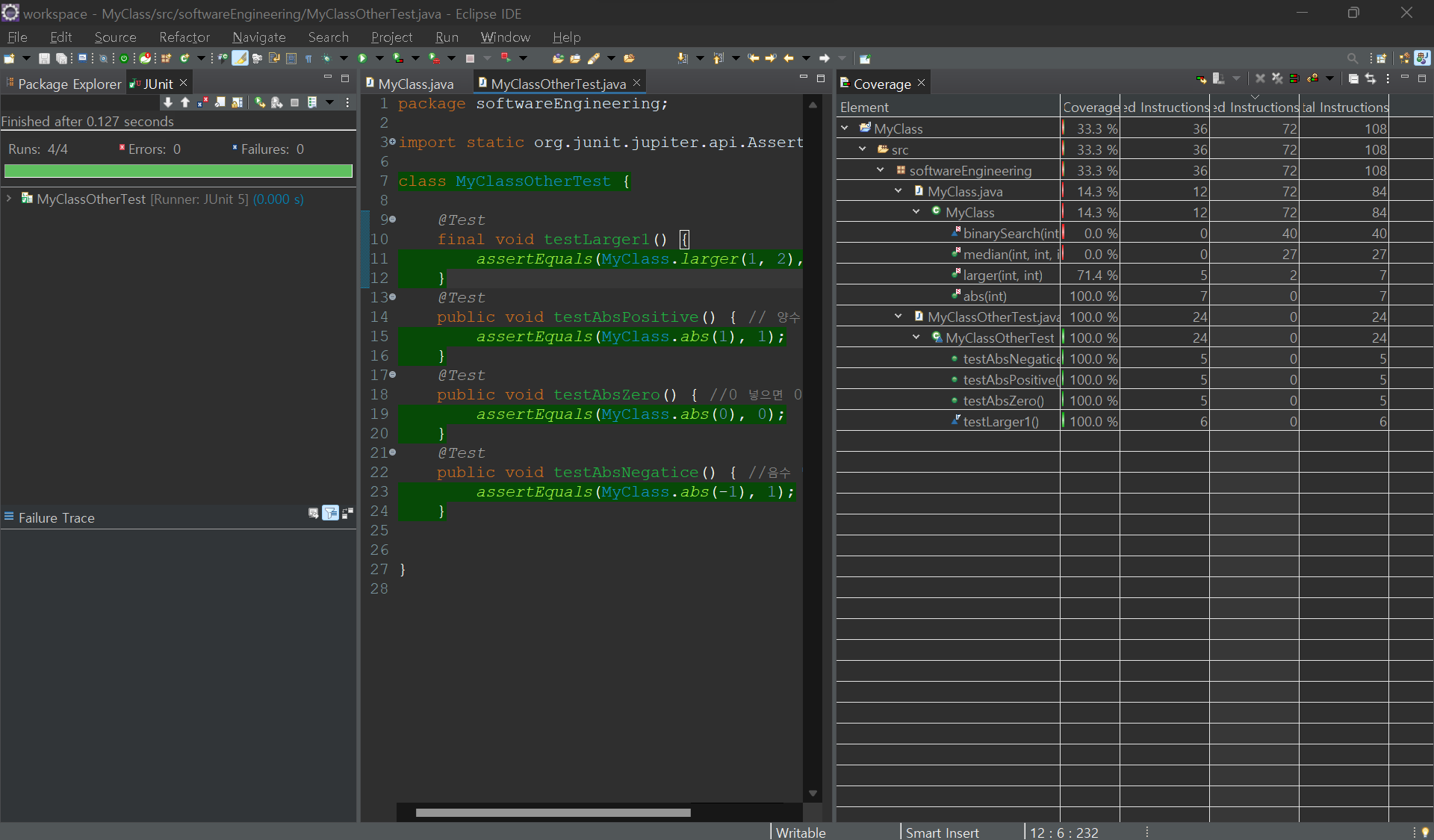Click the Save All toolbar icon
1434x840 pixels.
click(x=61, y=58)
